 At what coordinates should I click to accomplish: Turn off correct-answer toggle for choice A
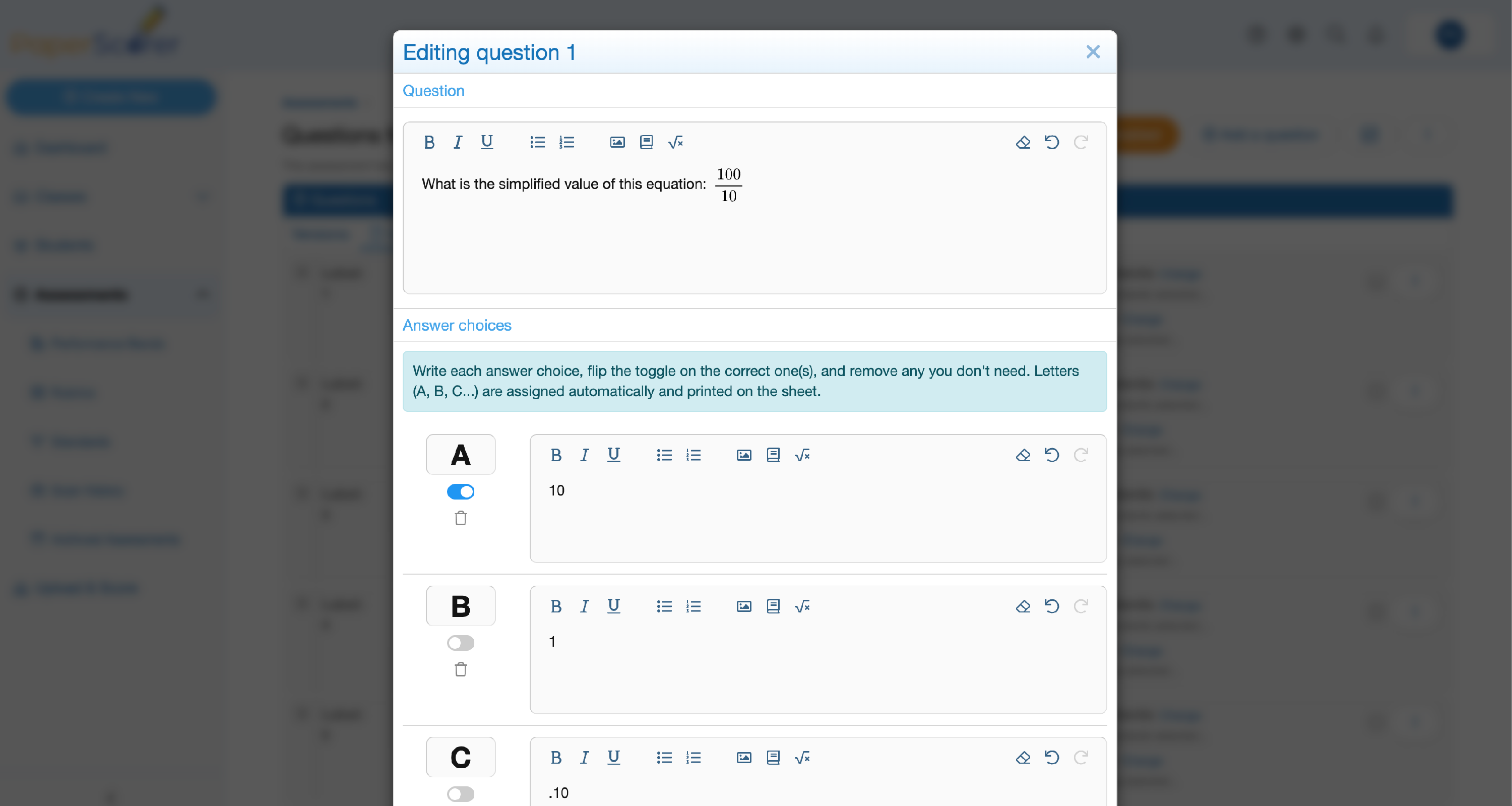tap(460, 491)
